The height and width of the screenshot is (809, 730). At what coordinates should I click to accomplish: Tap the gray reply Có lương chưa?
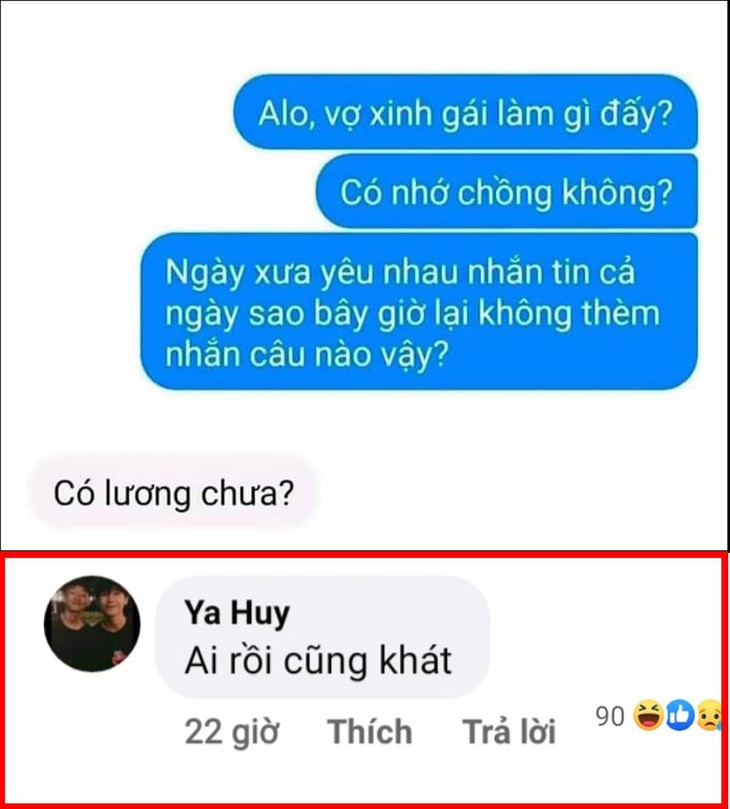click(x=173, y=493)
